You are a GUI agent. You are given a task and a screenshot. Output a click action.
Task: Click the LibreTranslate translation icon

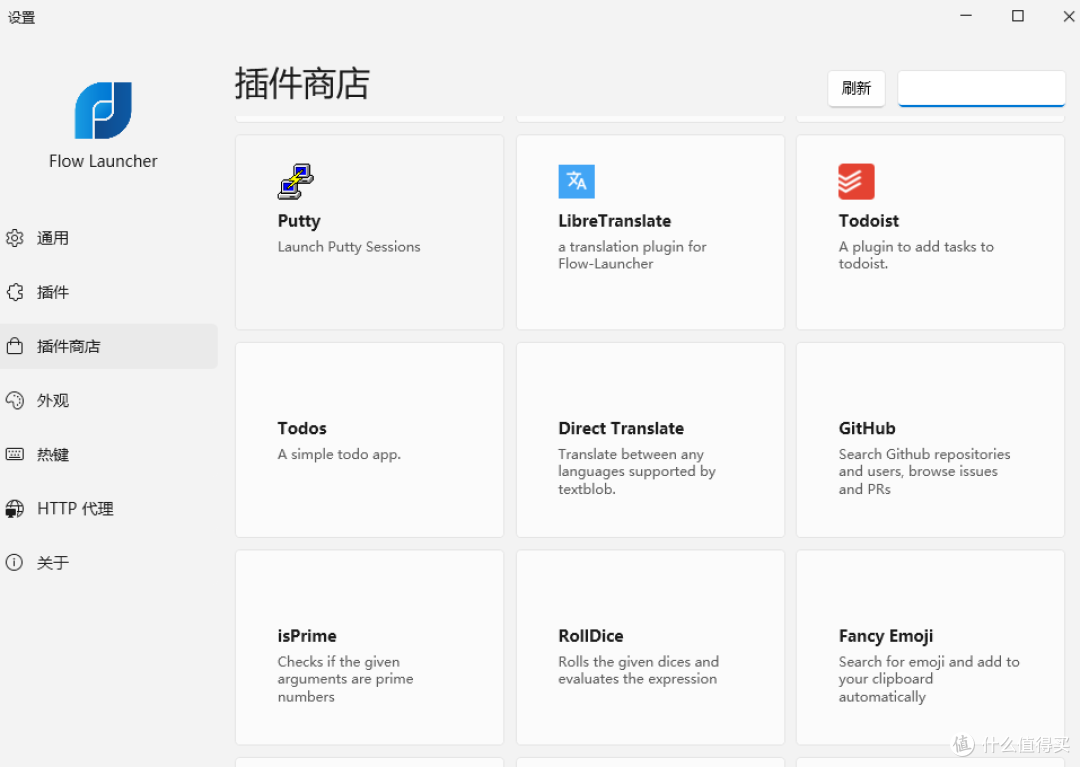point(576,181)
